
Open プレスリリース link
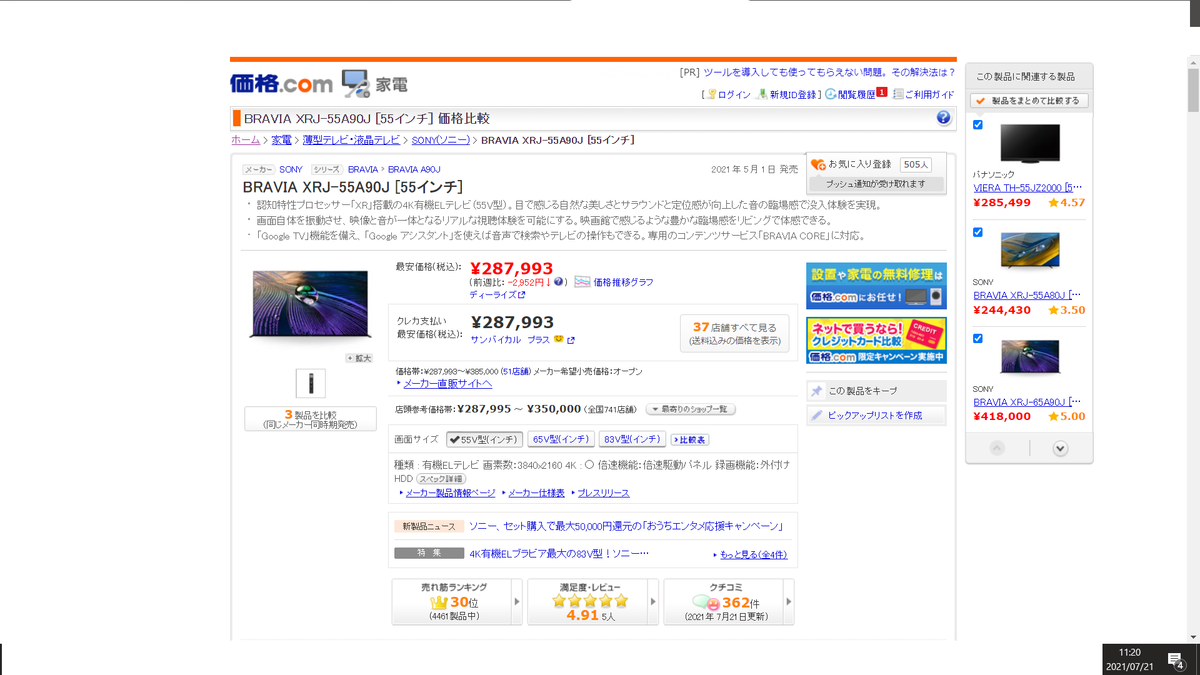tap(603, 493)
